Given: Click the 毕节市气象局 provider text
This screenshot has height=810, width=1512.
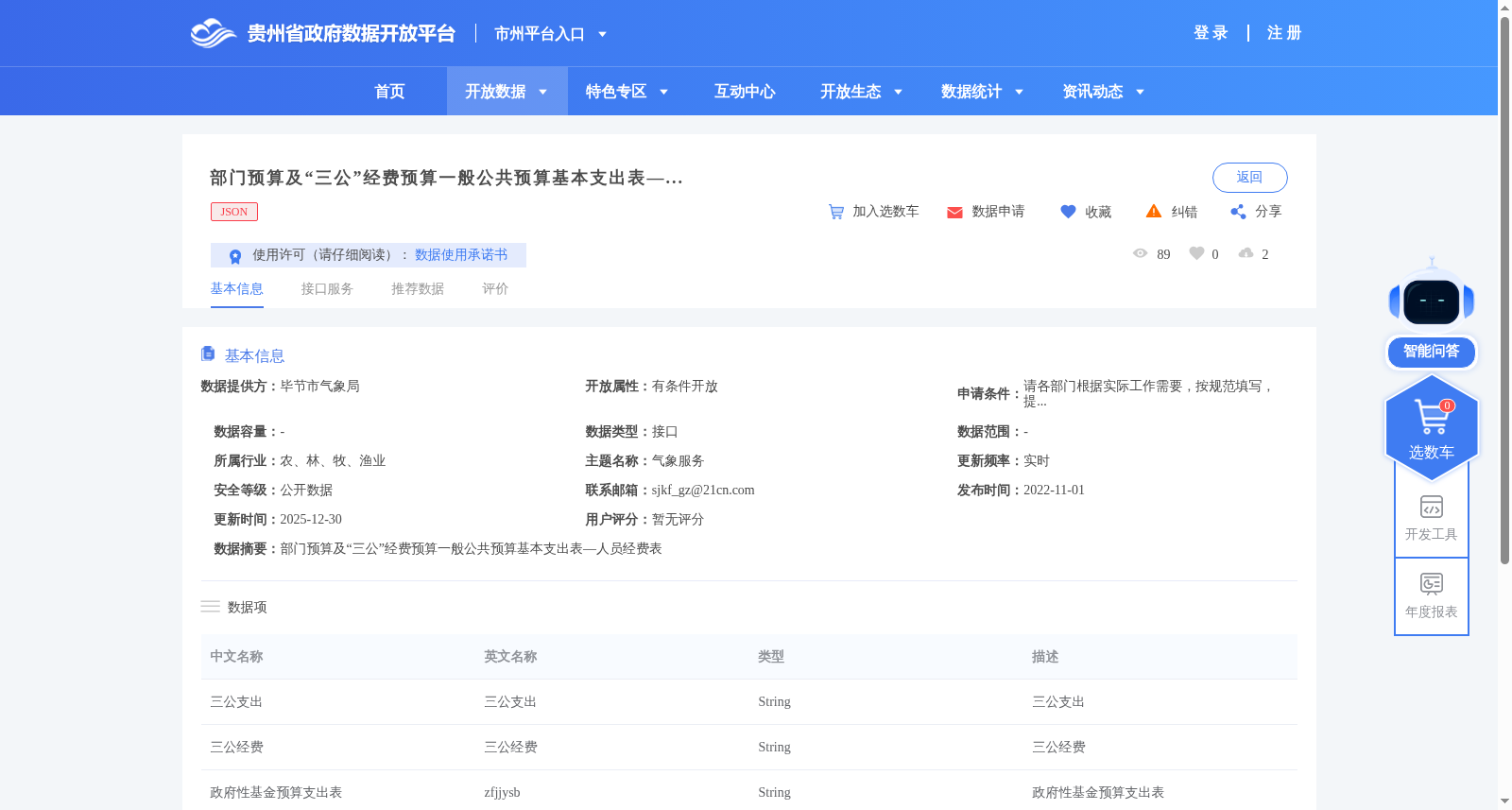Looking at the screenshot, I should 319,387.
